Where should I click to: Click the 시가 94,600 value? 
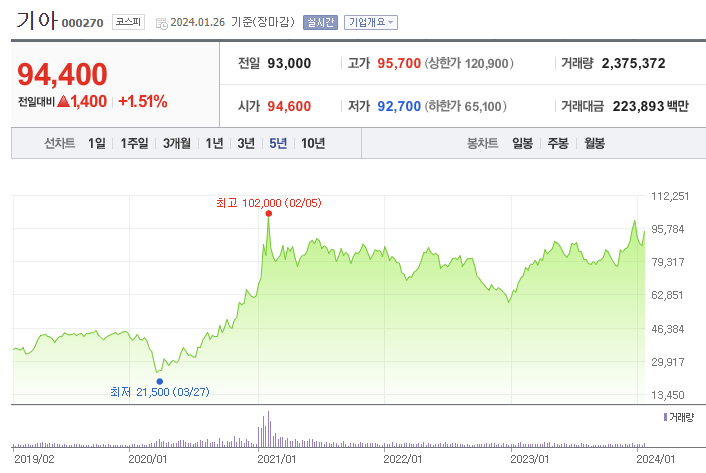coord(289,106)
